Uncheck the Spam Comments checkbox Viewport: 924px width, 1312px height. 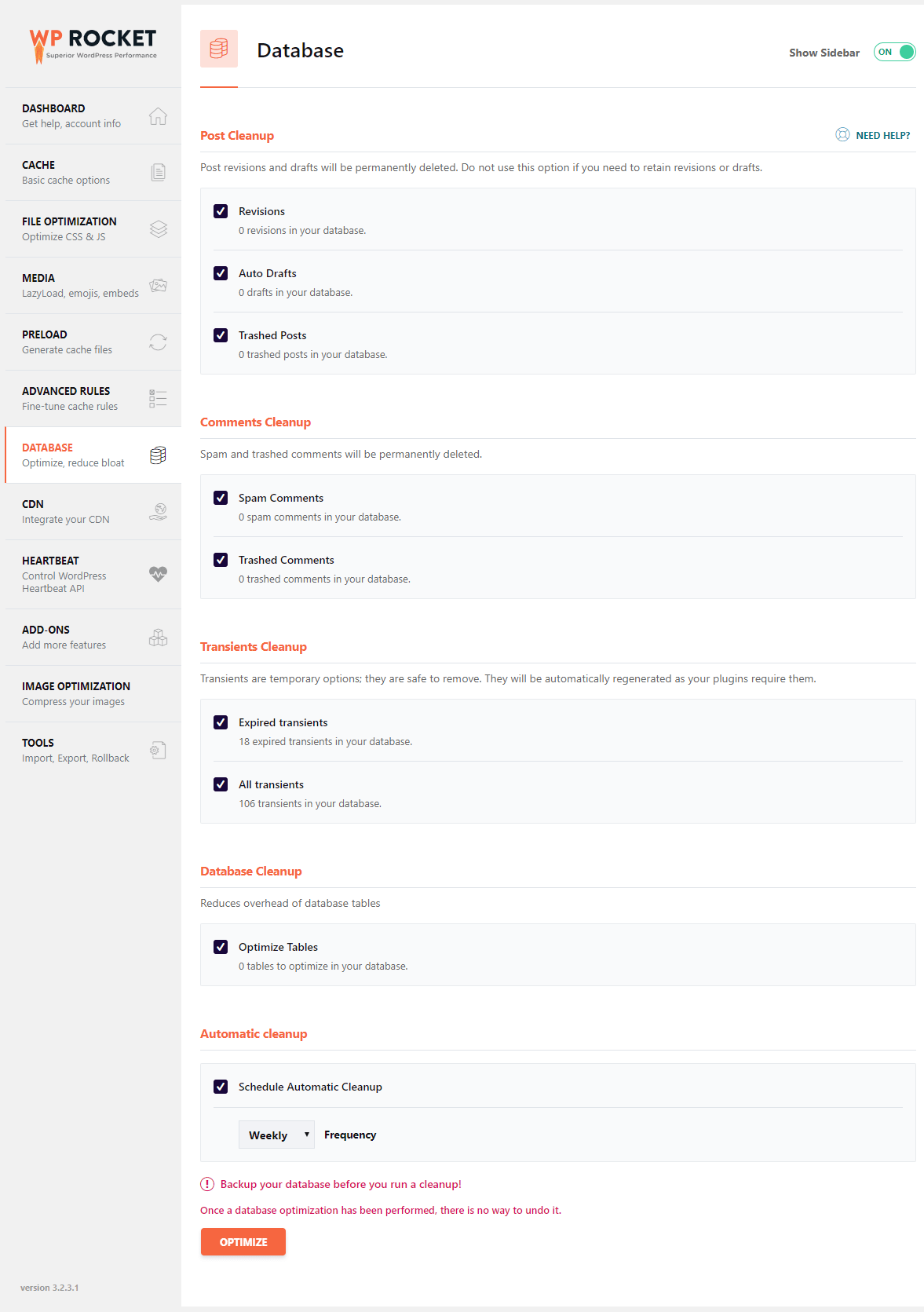221,498
